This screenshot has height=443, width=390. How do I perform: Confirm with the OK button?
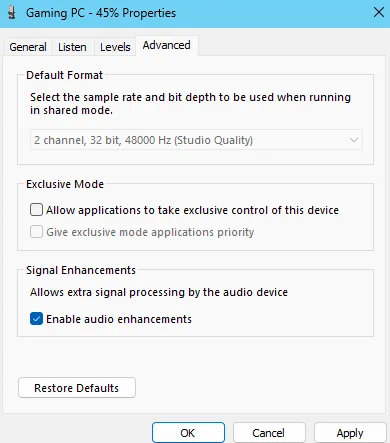(x=188, y=433)
